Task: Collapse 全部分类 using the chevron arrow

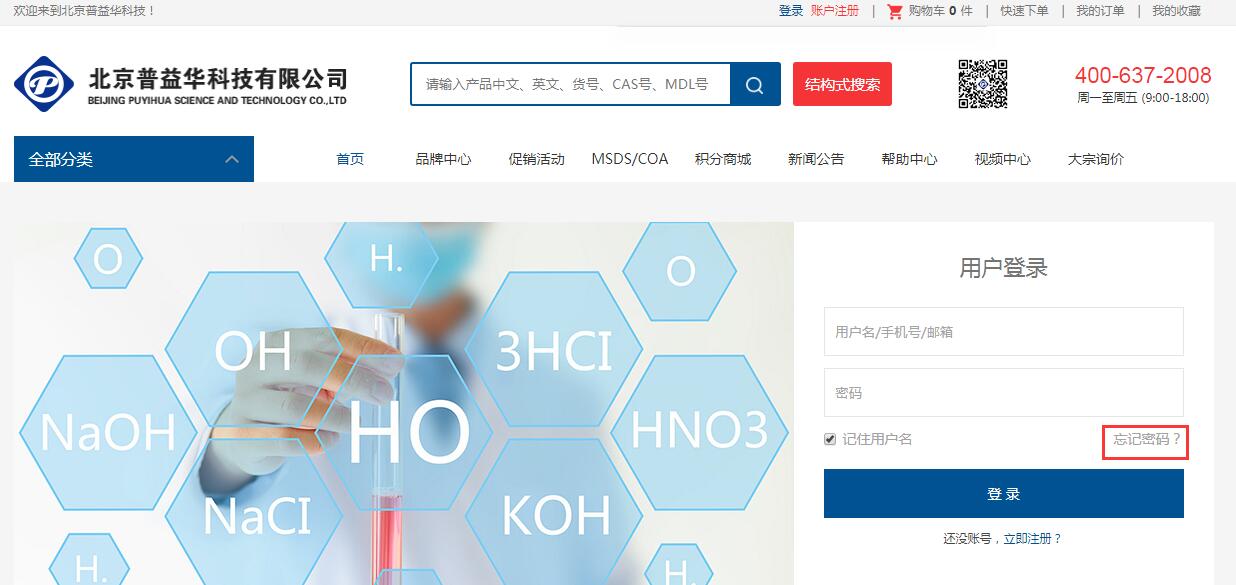Action: [232, 159]
